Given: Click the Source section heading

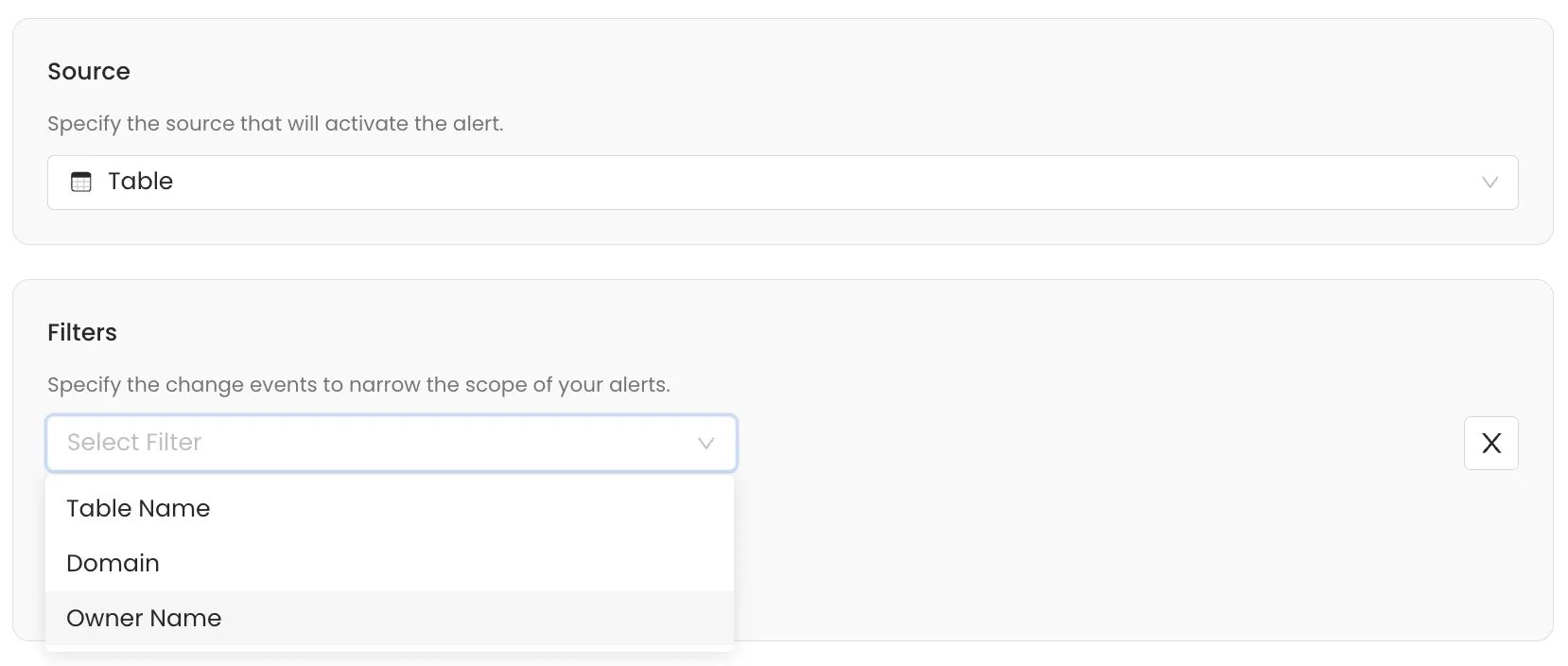Looking at the screenshot, I should click(x=89, y=72).
